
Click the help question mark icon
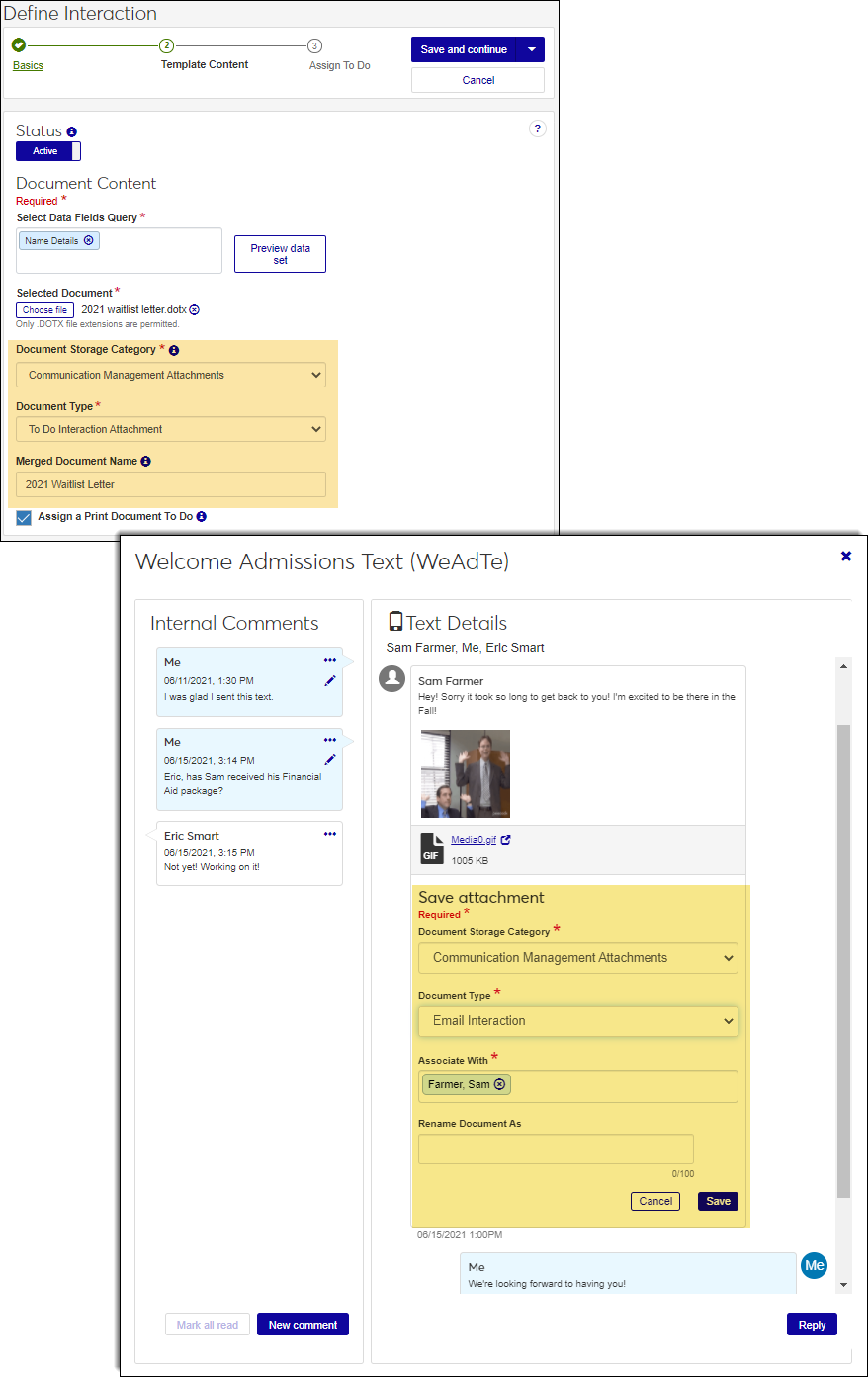(x=537, y=129)
